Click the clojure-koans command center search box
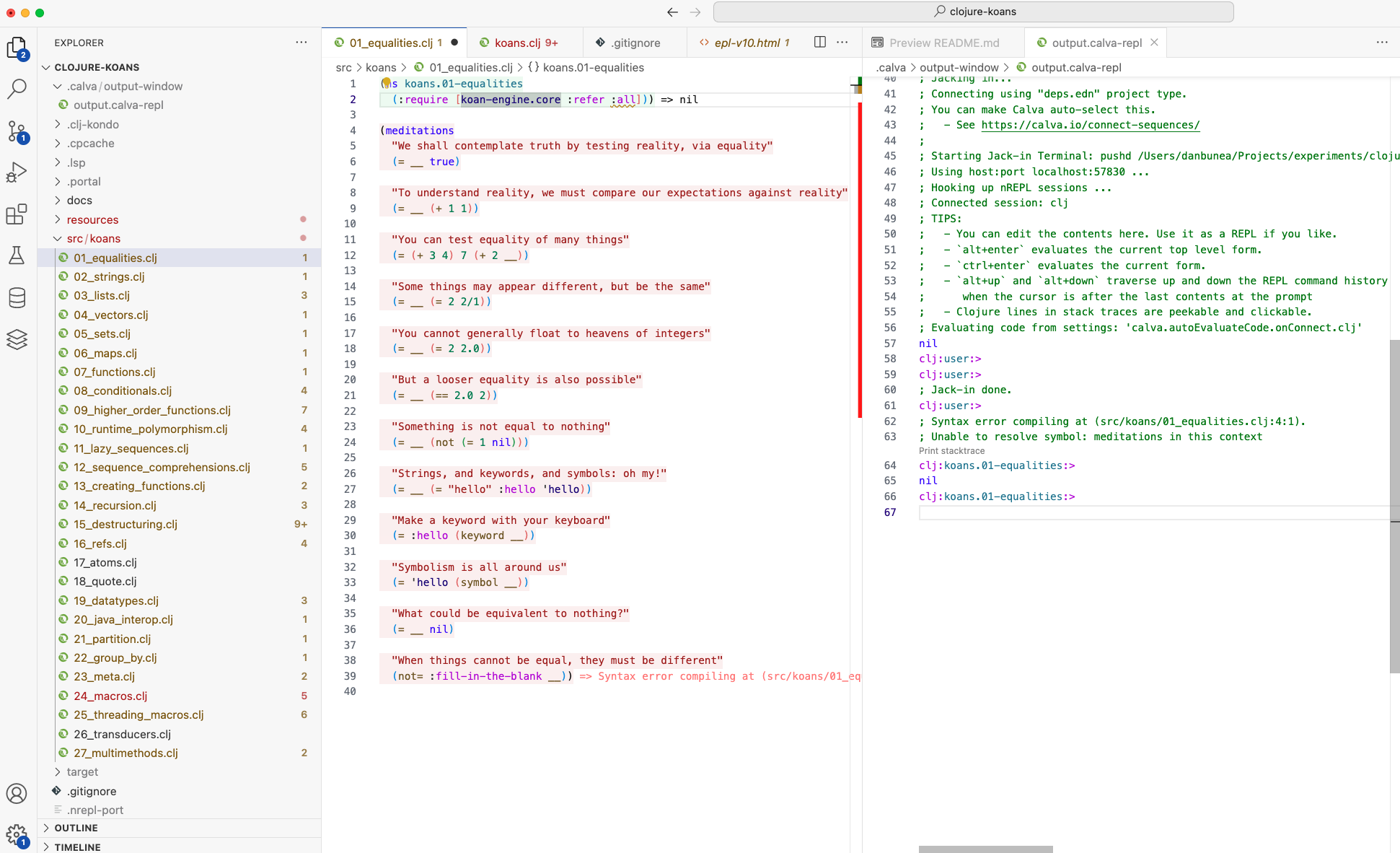The width and height of the screenshot is (1400, 853). tap(973, 12)
